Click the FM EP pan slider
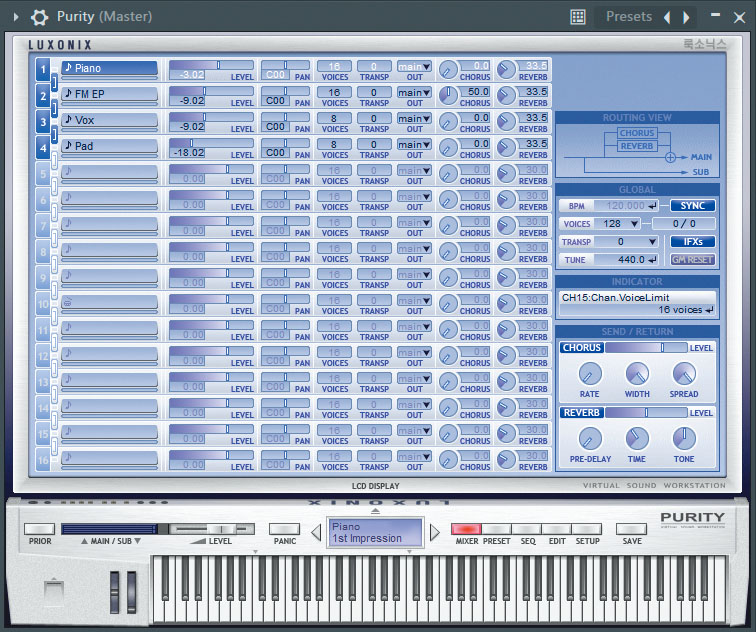Image resolution: width=756 pixels, height=632 pixels. click(285, 91)
